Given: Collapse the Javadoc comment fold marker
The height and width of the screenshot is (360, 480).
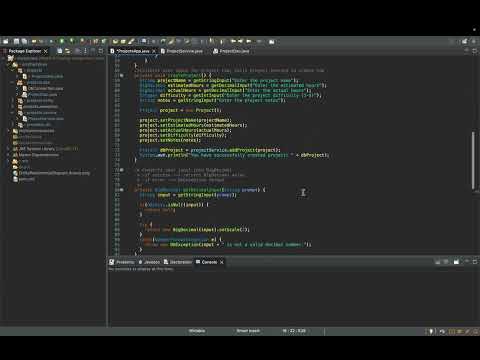Looking at the screenshot, I should [122, 170].
